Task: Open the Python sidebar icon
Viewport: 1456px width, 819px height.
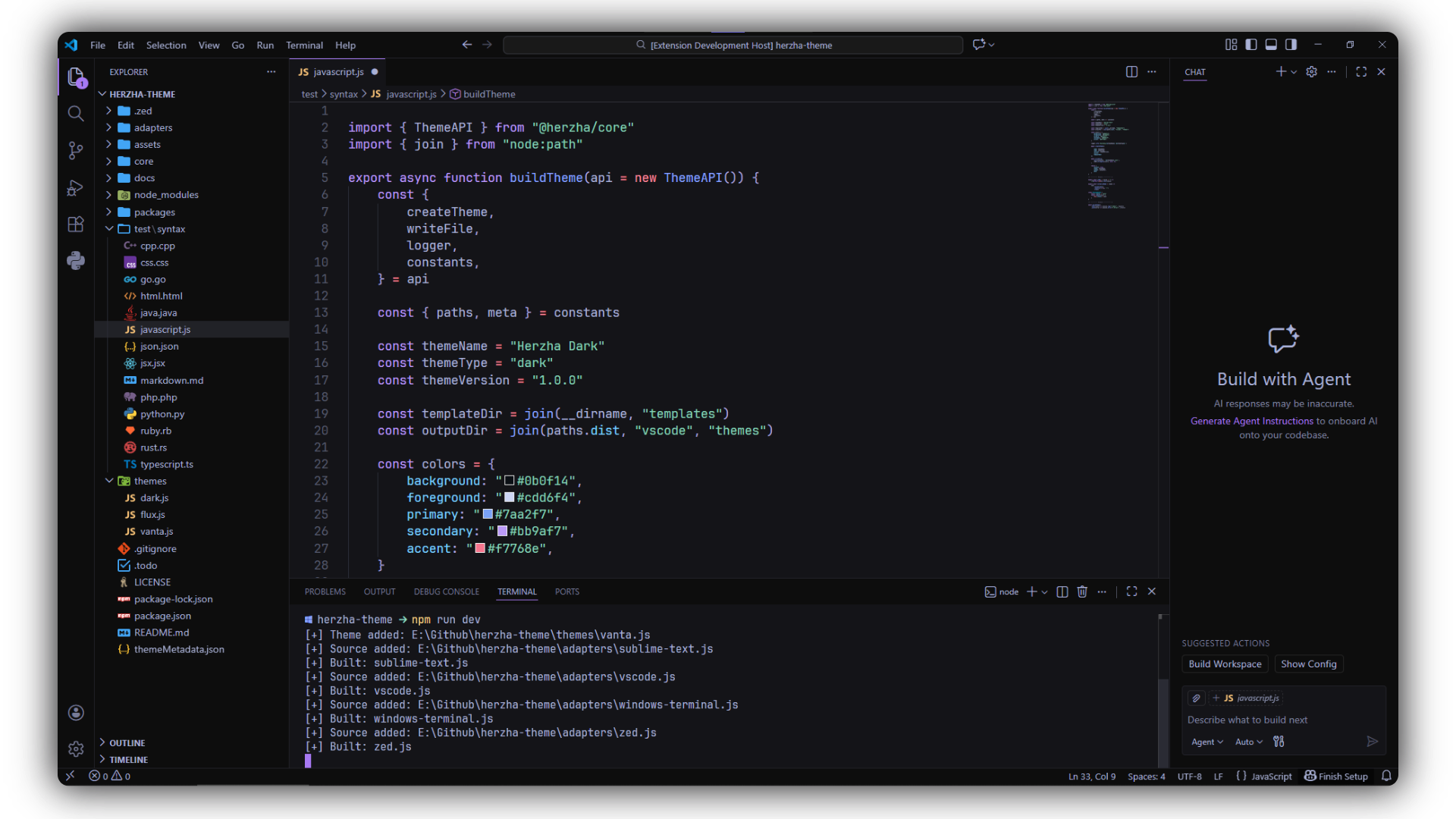Action: tap(75, 261)
